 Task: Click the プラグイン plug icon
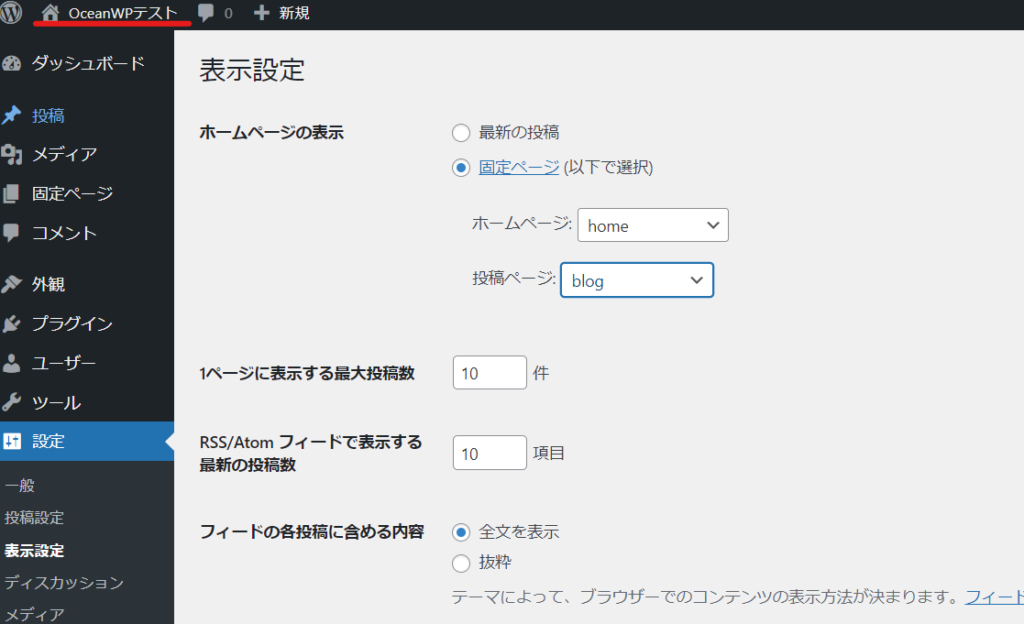11,324
